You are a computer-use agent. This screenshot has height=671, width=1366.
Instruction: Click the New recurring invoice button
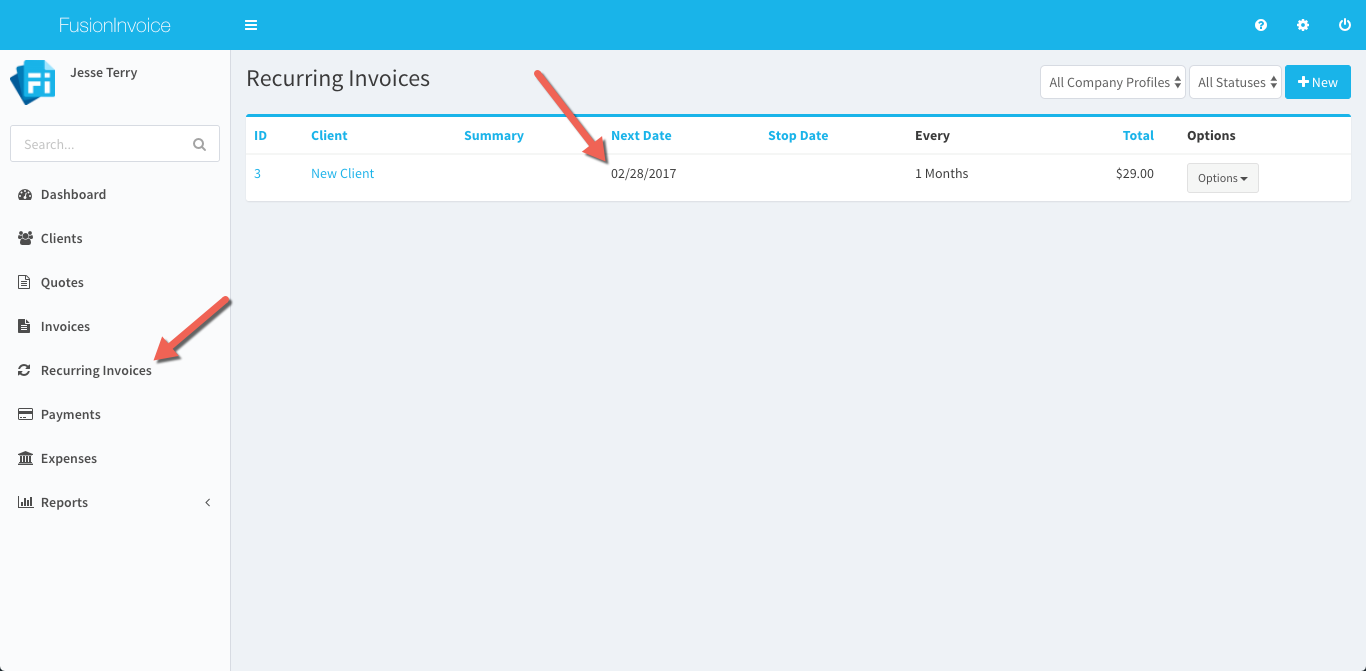tap(1317, 83)
